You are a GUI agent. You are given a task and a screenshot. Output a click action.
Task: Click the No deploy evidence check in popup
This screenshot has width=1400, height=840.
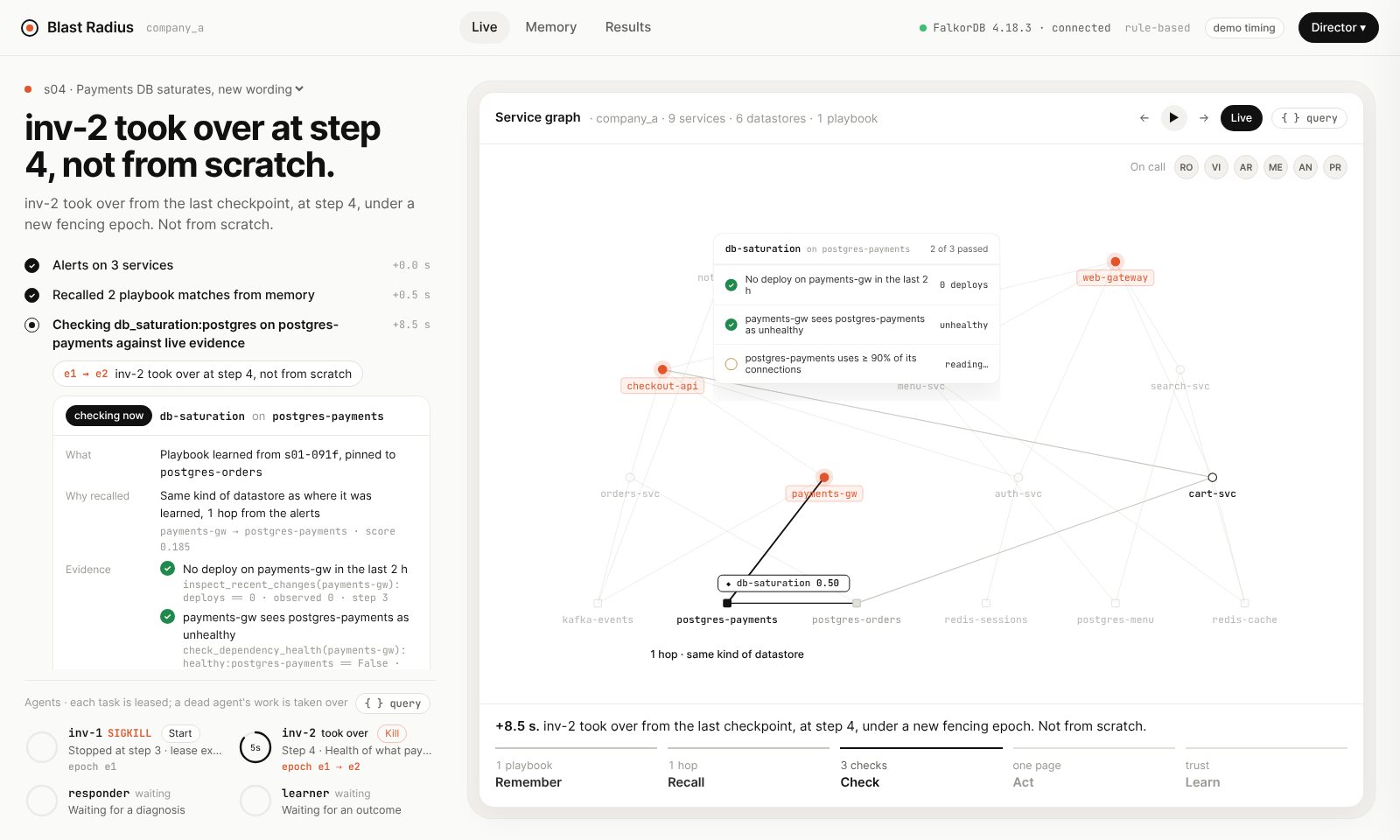[x=731, y=285]
